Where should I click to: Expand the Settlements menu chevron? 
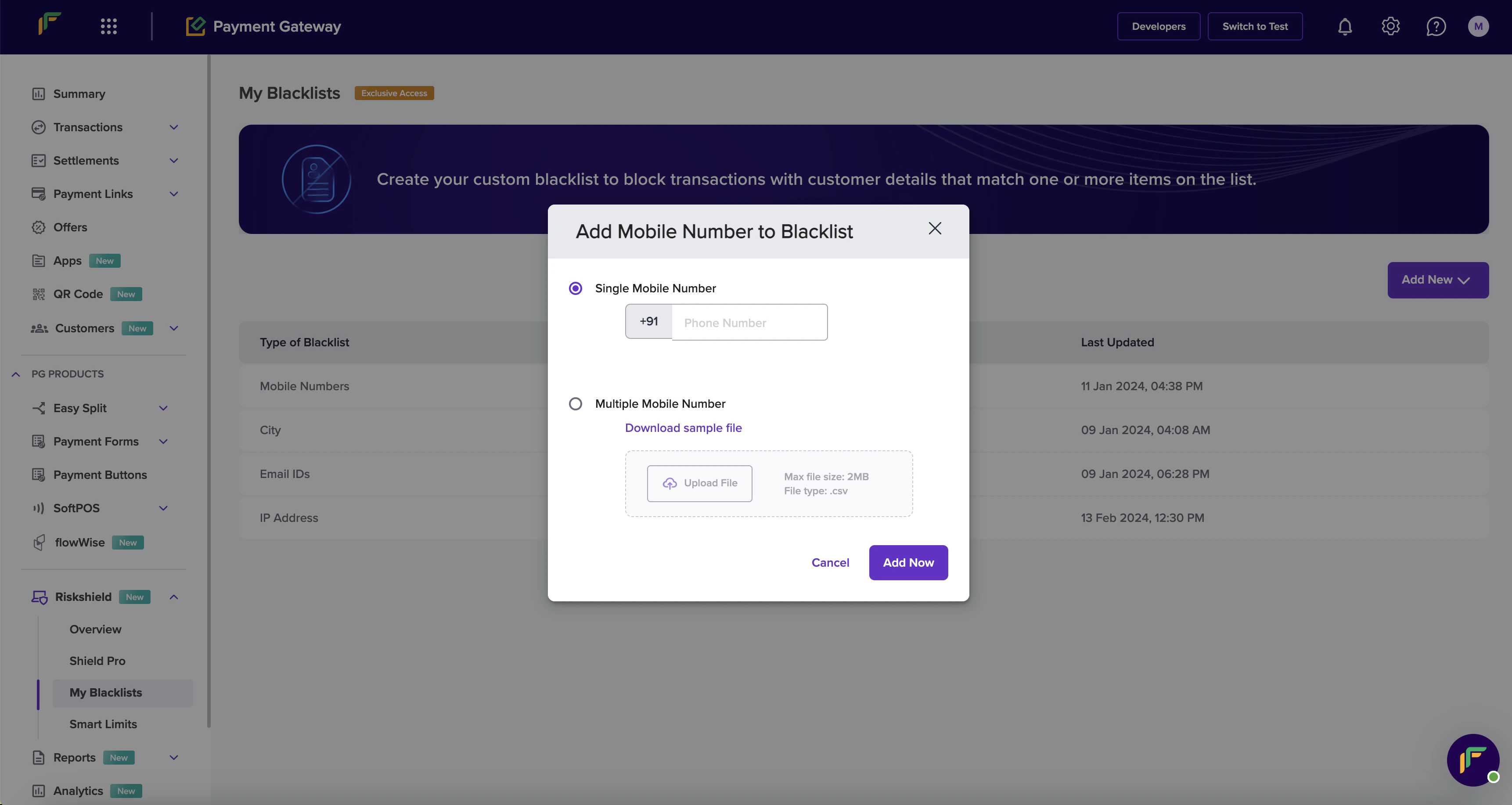point(174,161)
